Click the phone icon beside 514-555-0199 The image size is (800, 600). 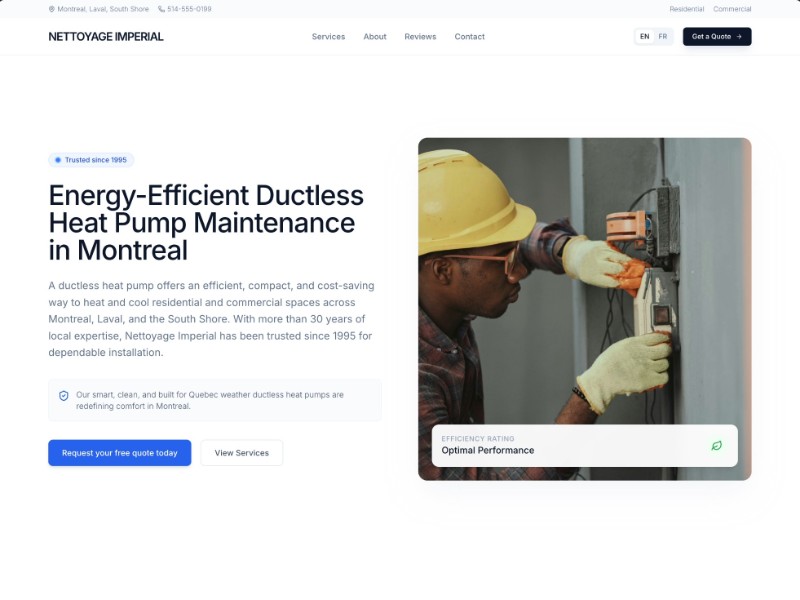[x=161, y=9]
